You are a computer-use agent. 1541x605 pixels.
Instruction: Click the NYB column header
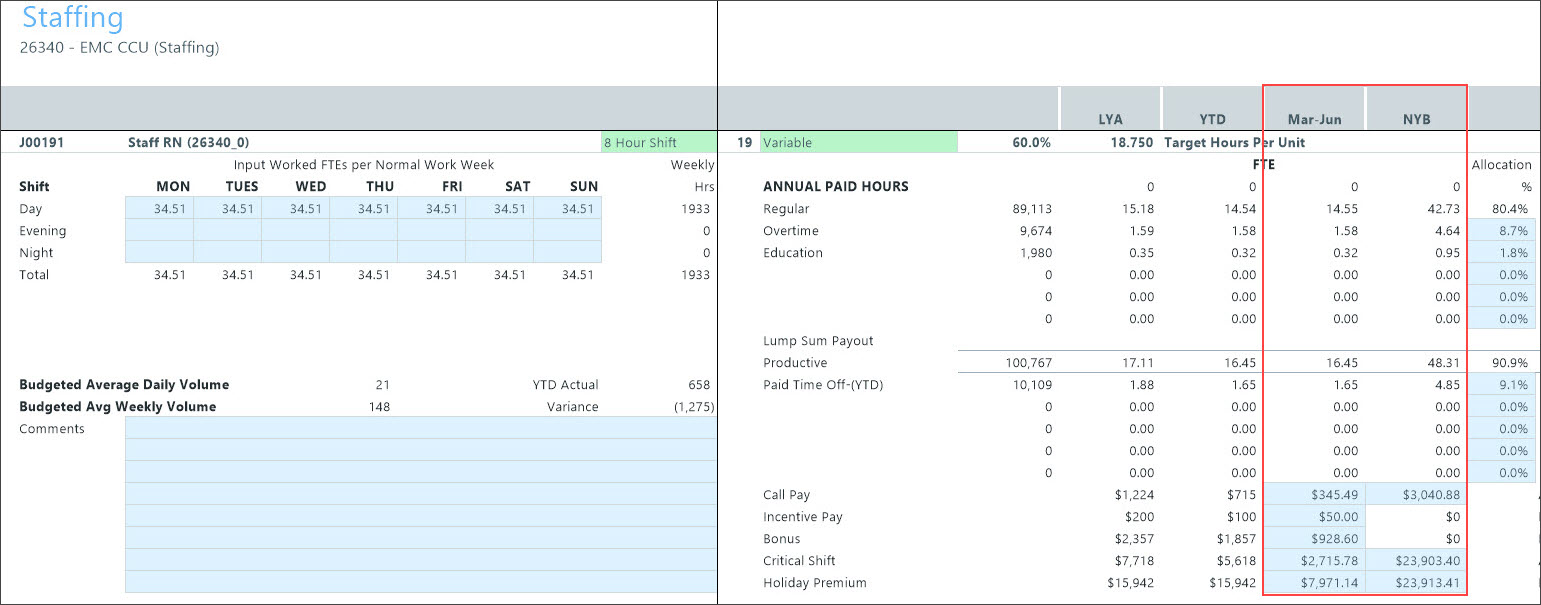click(1416, 119)
